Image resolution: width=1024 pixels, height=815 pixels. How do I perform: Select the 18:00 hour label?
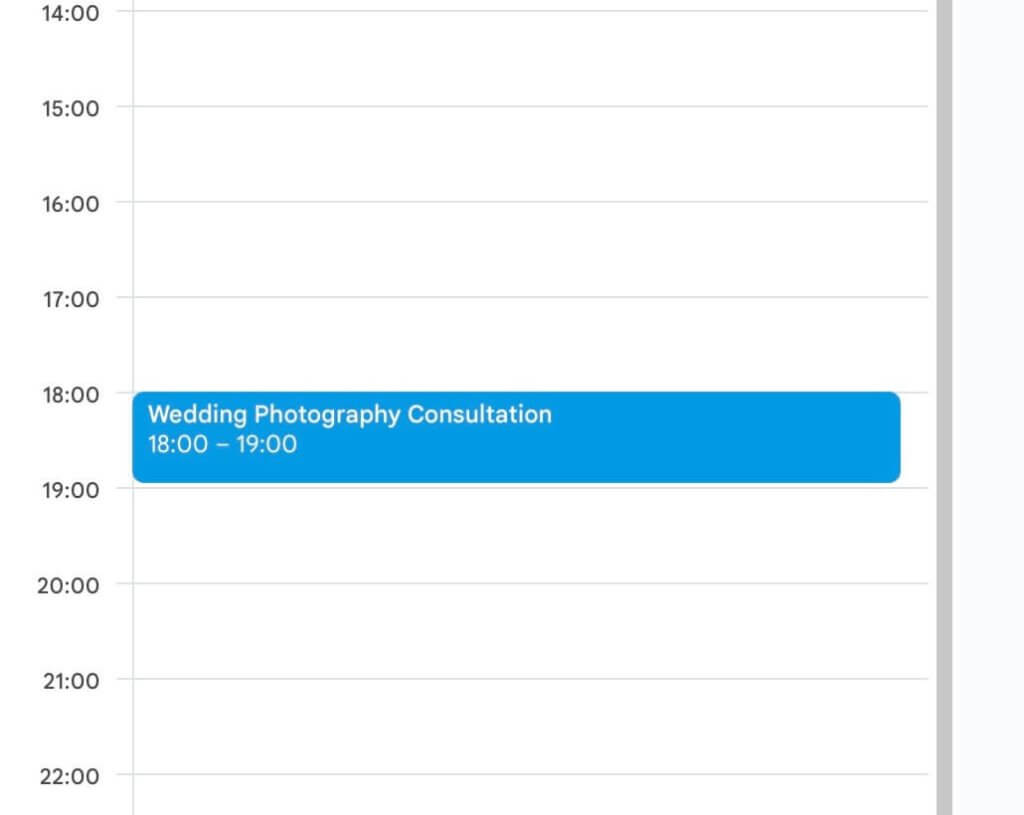[70, 394]
